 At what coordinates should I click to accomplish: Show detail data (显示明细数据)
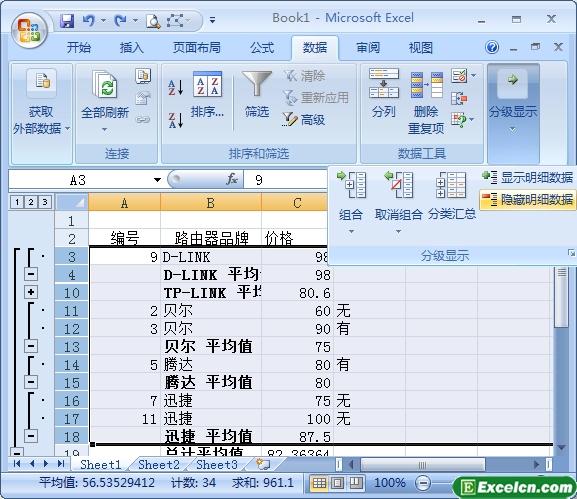click(x=527, y=178)
